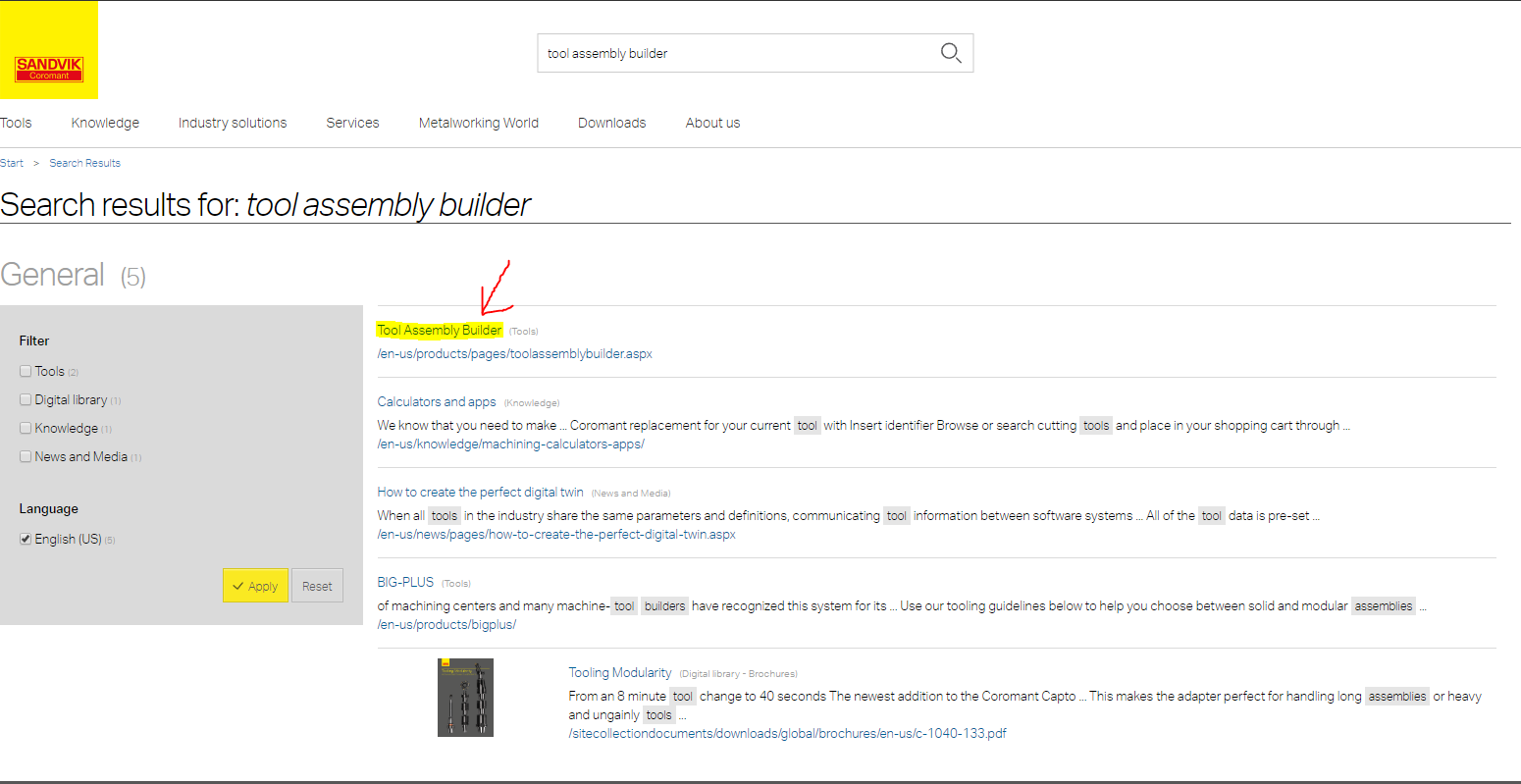The width and height of the screenshot is (1521, 784).
Task: Go to Start breadcrumb link
Action: pos(12,163)
